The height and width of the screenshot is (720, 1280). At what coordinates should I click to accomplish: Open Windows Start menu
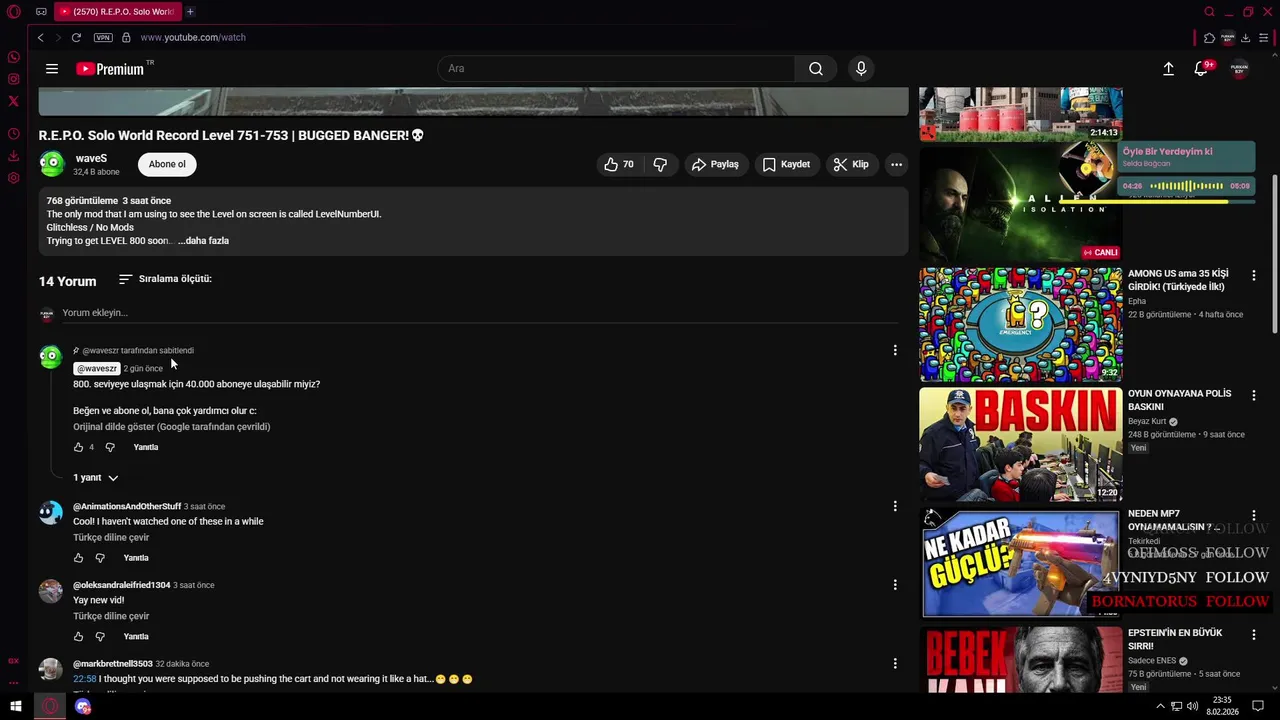(x=16, y=707)
